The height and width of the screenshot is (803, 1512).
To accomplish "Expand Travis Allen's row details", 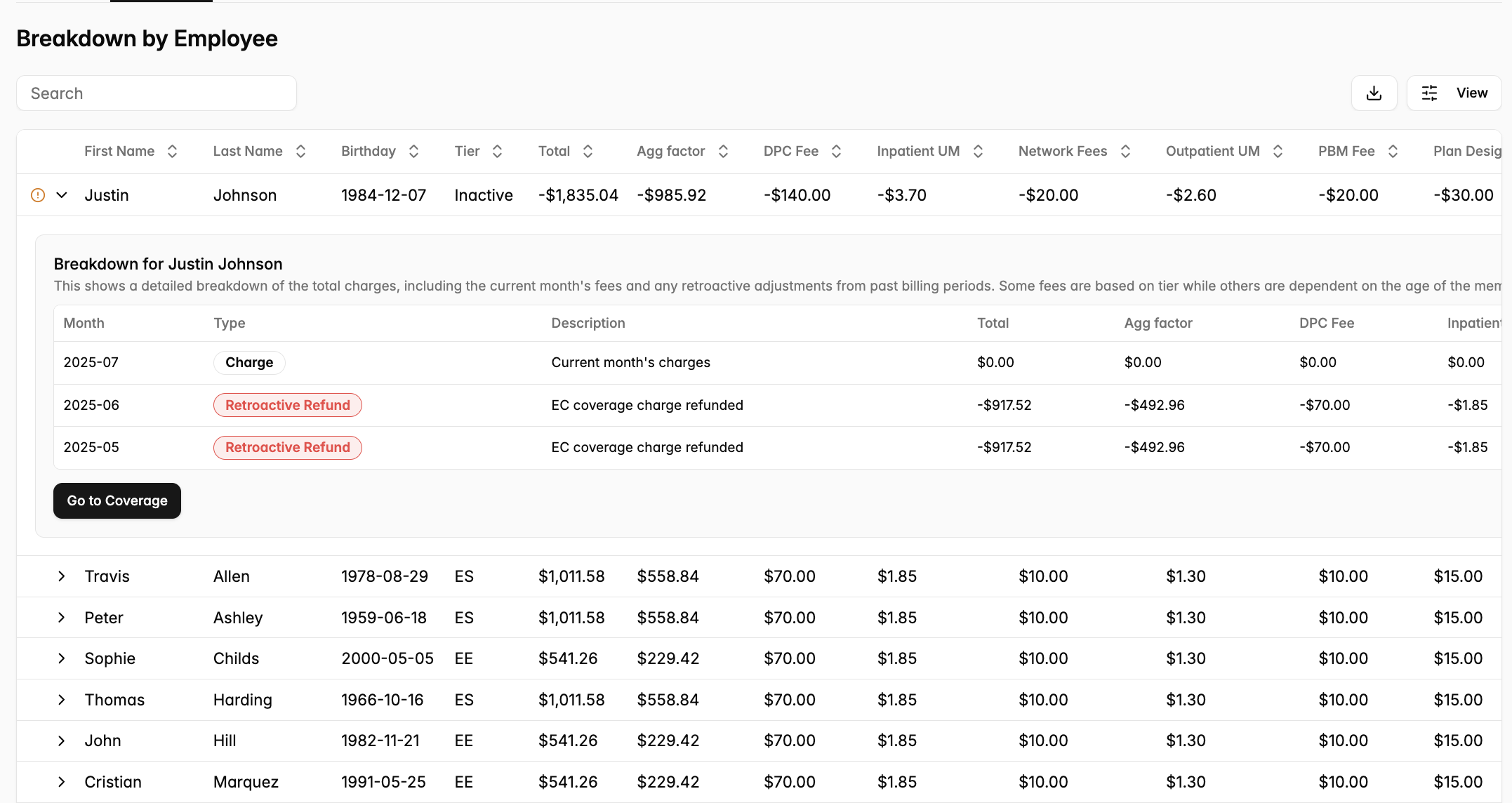I will (62, 576).
